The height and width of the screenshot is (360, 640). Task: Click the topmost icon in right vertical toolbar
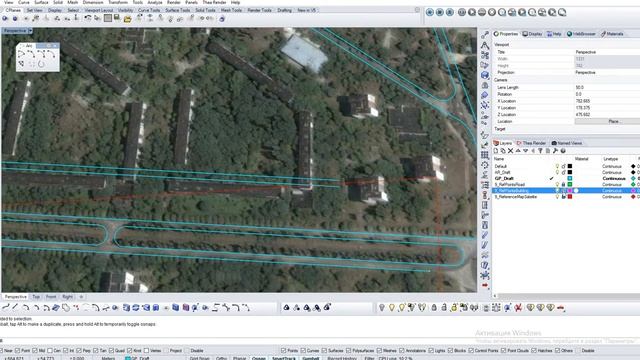click(x=485, y=35)
